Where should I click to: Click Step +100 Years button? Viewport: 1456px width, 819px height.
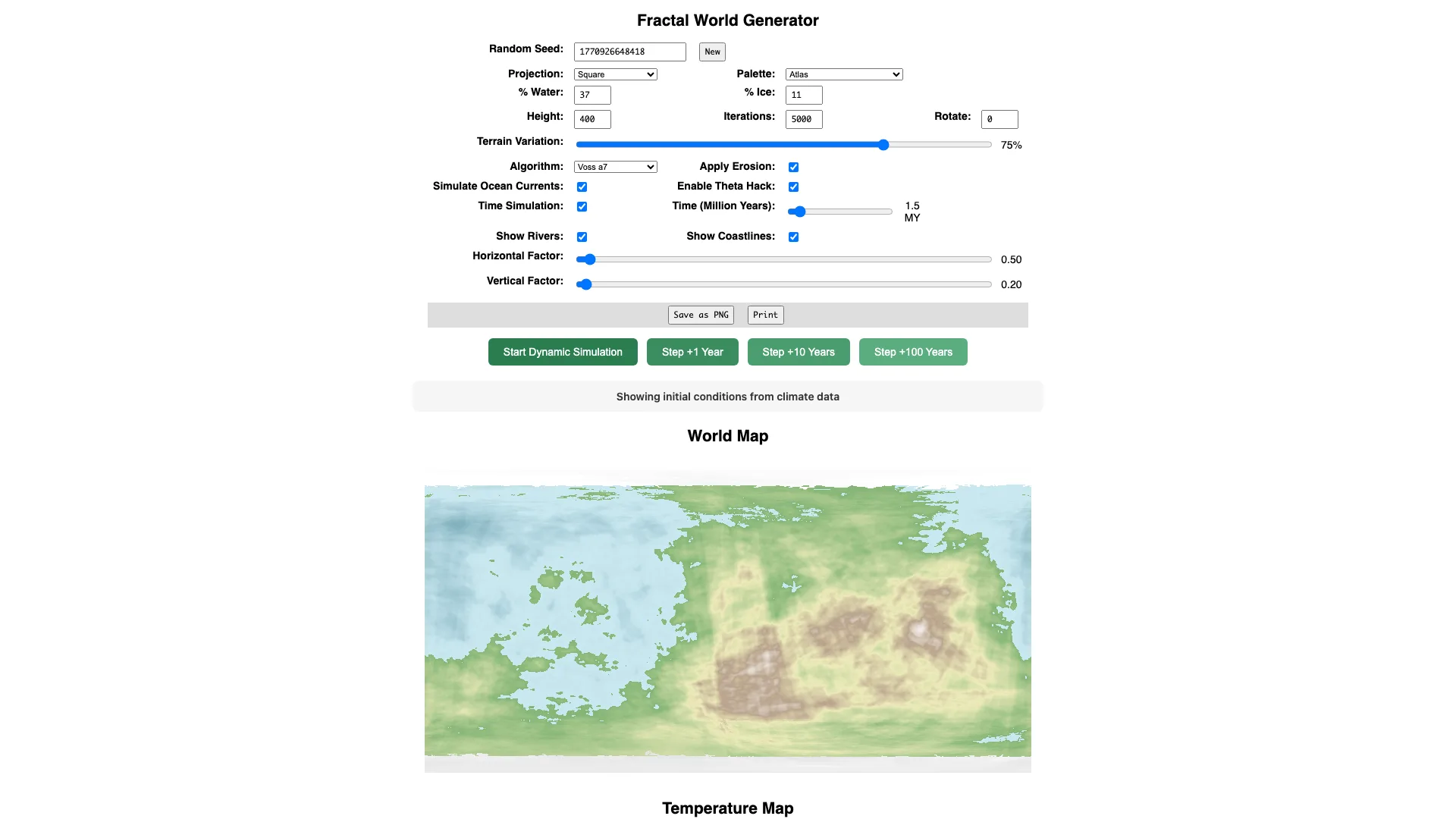pos(913,352)
